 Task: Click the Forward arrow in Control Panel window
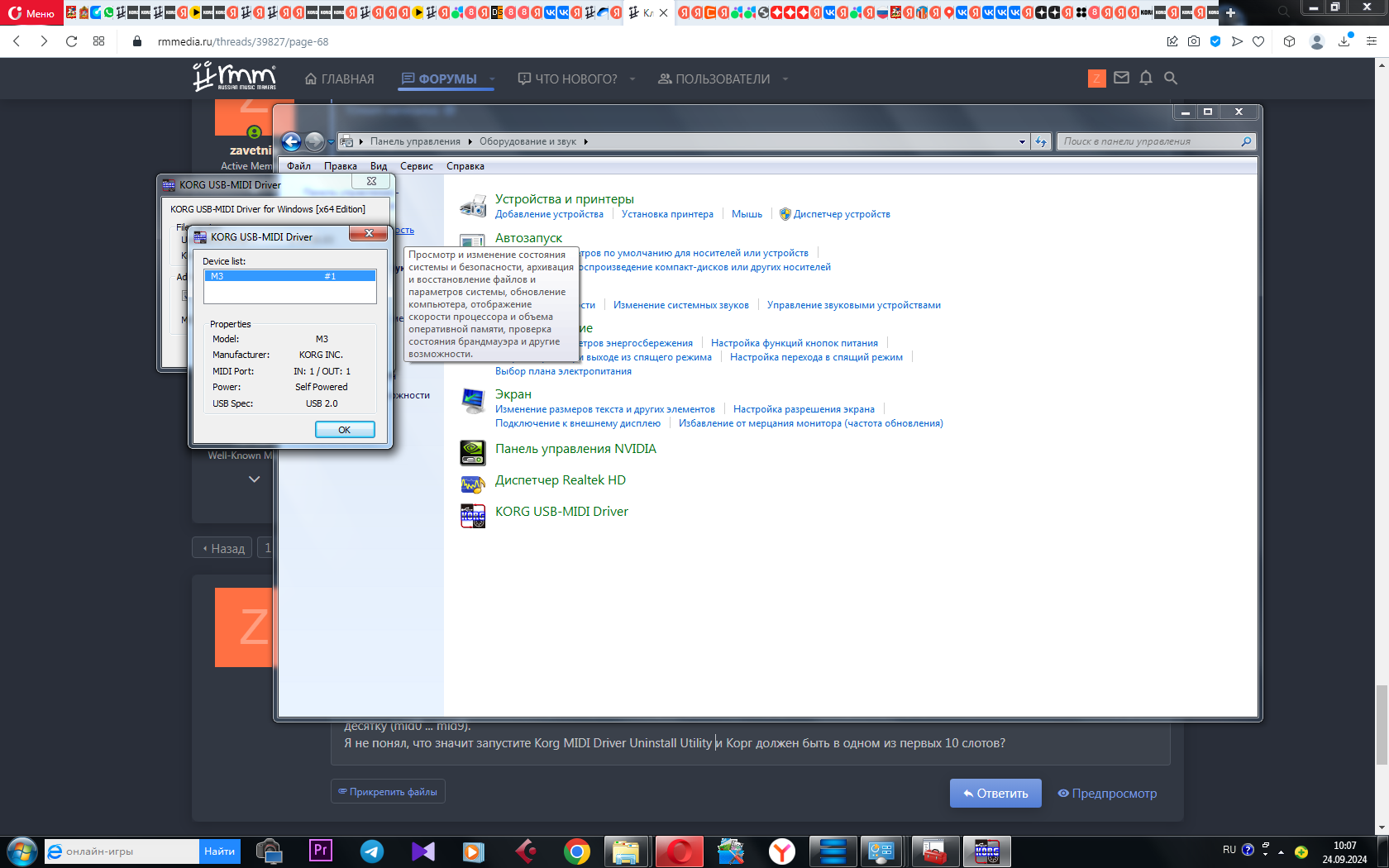pyautogui.click(x=314, y=141)
